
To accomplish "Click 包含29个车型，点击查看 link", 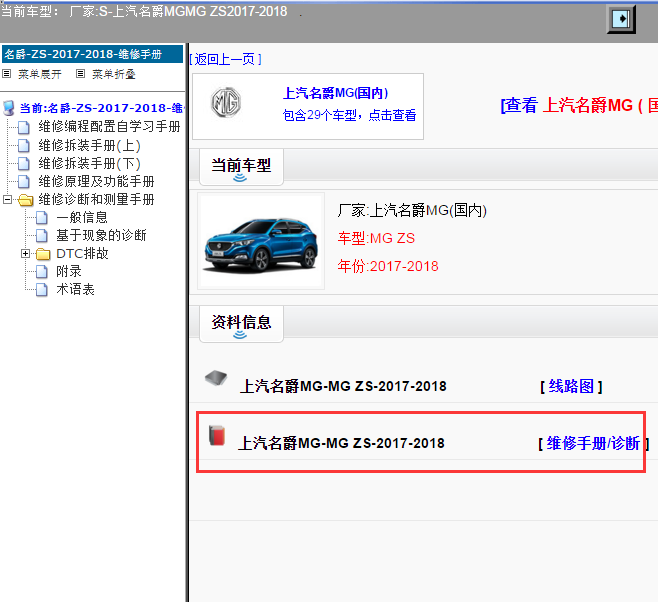I will [349, 115].
